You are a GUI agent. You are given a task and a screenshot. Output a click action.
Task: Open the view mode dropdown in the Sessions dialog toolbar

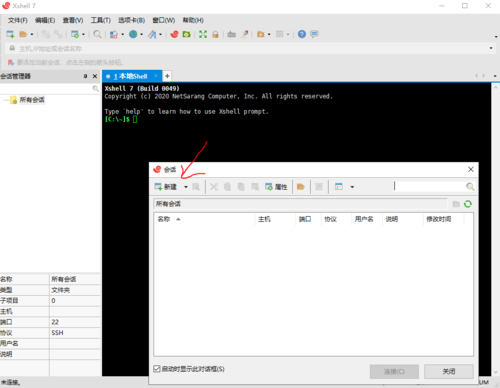(x=352, y=187)
